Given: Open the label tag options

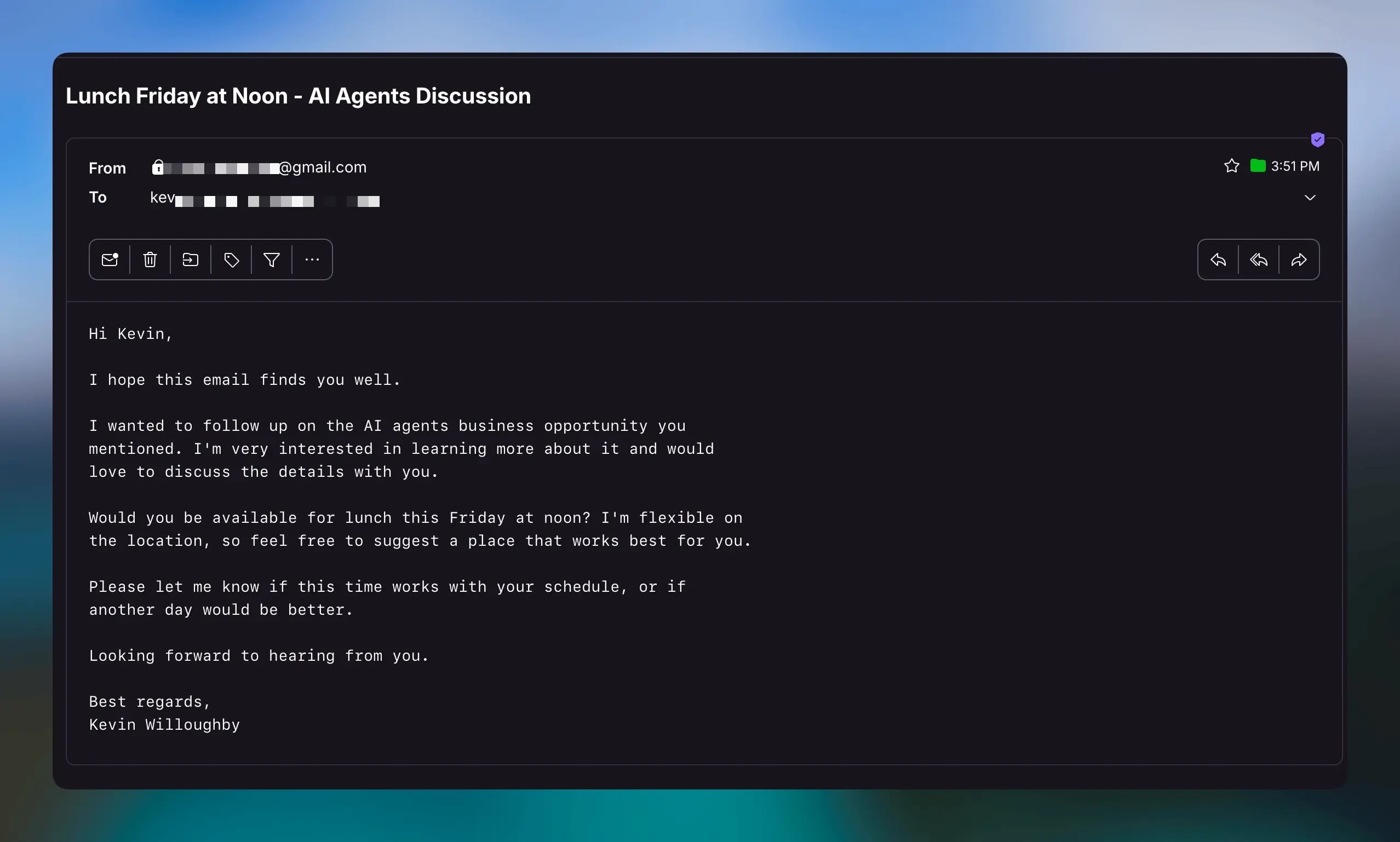Looking at the screenshot, I should pos(231,260).
